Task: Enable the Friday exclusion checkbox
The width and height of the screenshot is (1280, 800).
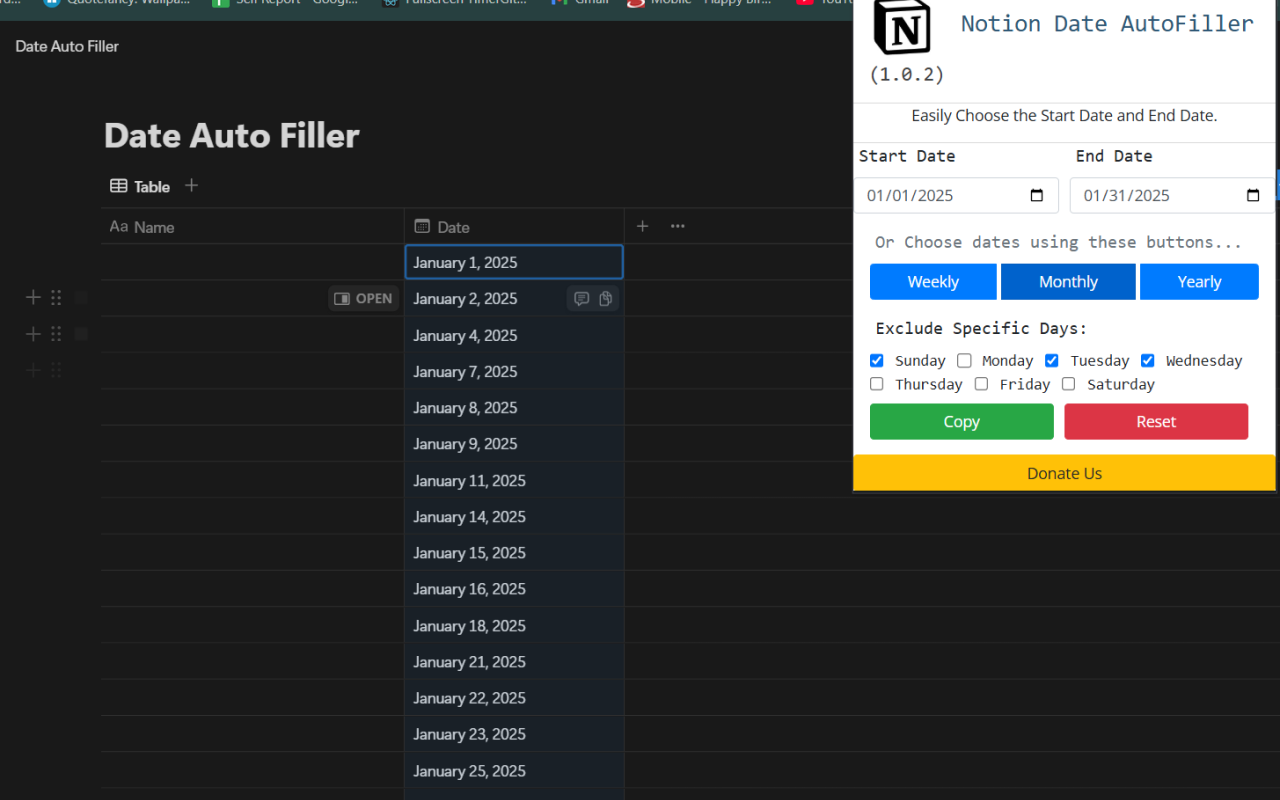Action: point(981,383)
